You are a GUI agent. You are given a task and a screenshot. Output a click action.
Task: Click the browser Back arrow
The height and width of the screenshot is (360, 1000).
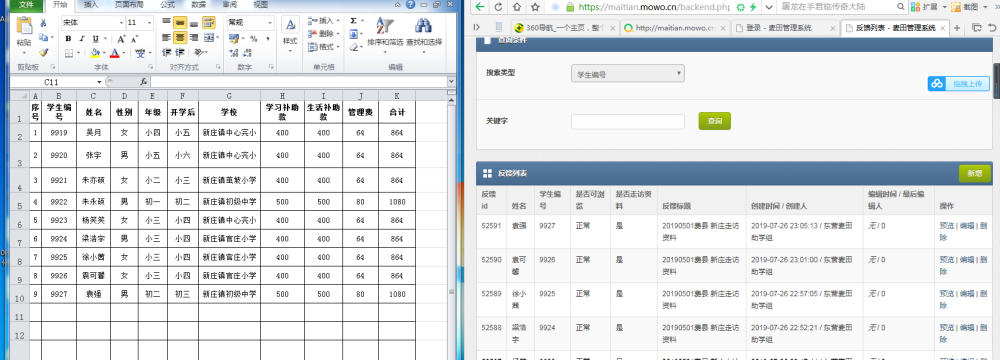coord(480,7)
